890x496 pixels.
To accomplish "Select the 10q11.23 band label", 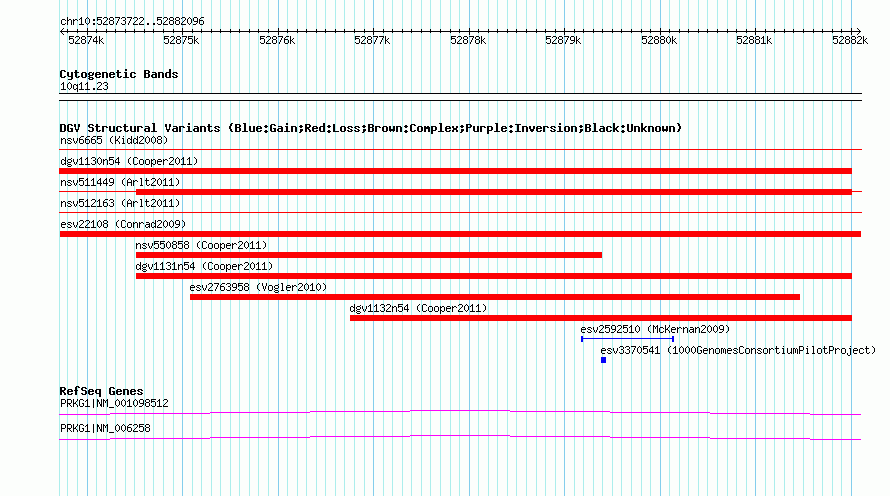I will pyautogui.click(x=84, y=87).
